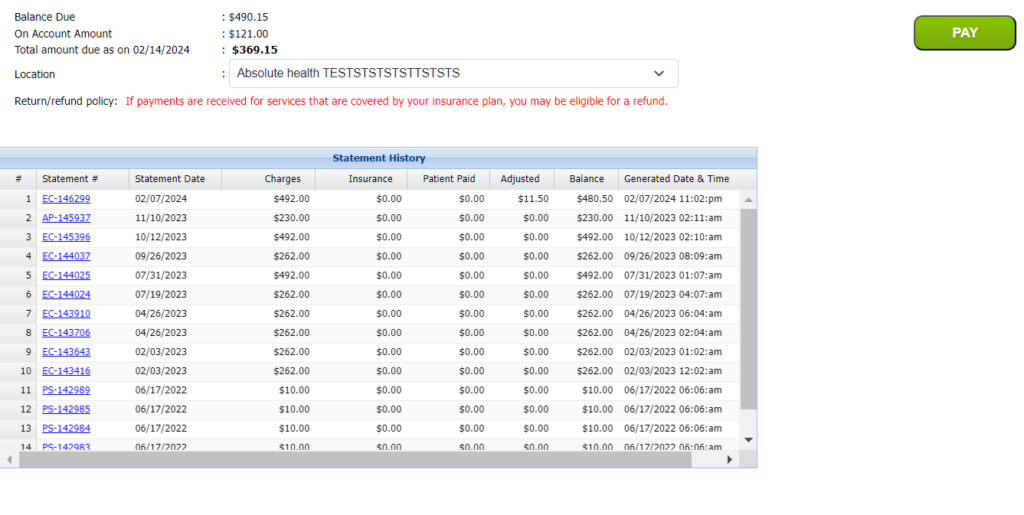Screen dimensions: 1024x515
Task: Sort by Patient Paid column
Action: [x=456, y=179]
